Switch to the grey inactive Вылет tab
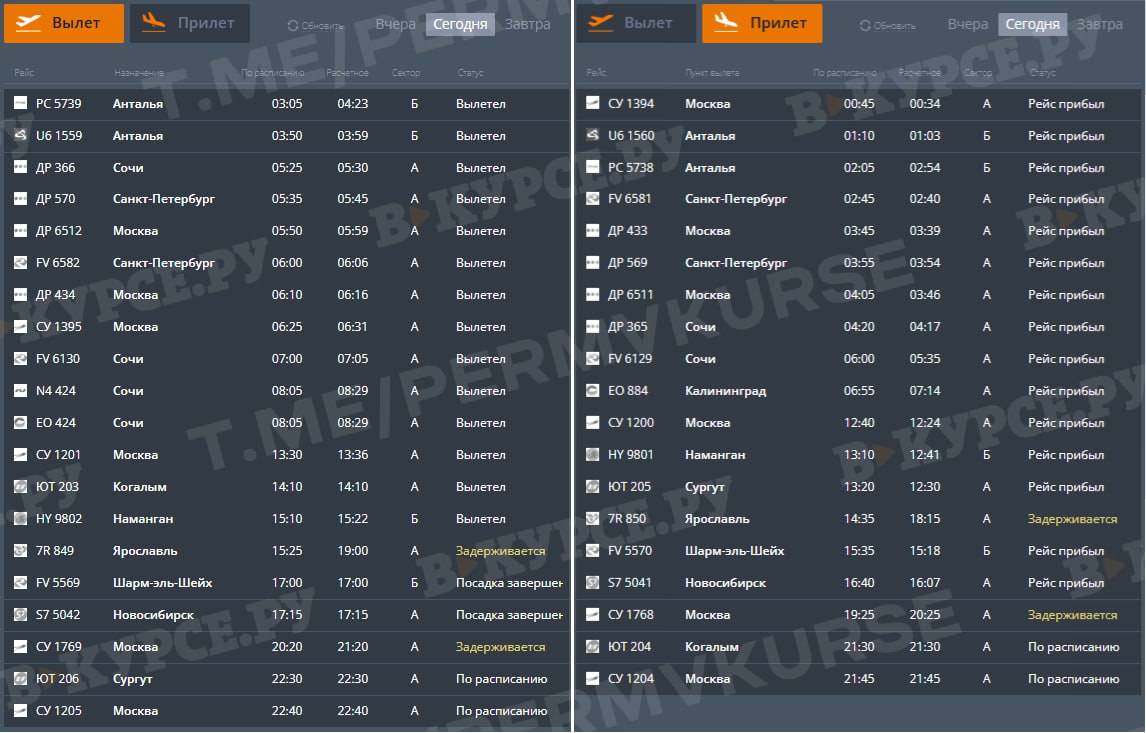The width and height of the screenshot is (1146, 733). 636,23
